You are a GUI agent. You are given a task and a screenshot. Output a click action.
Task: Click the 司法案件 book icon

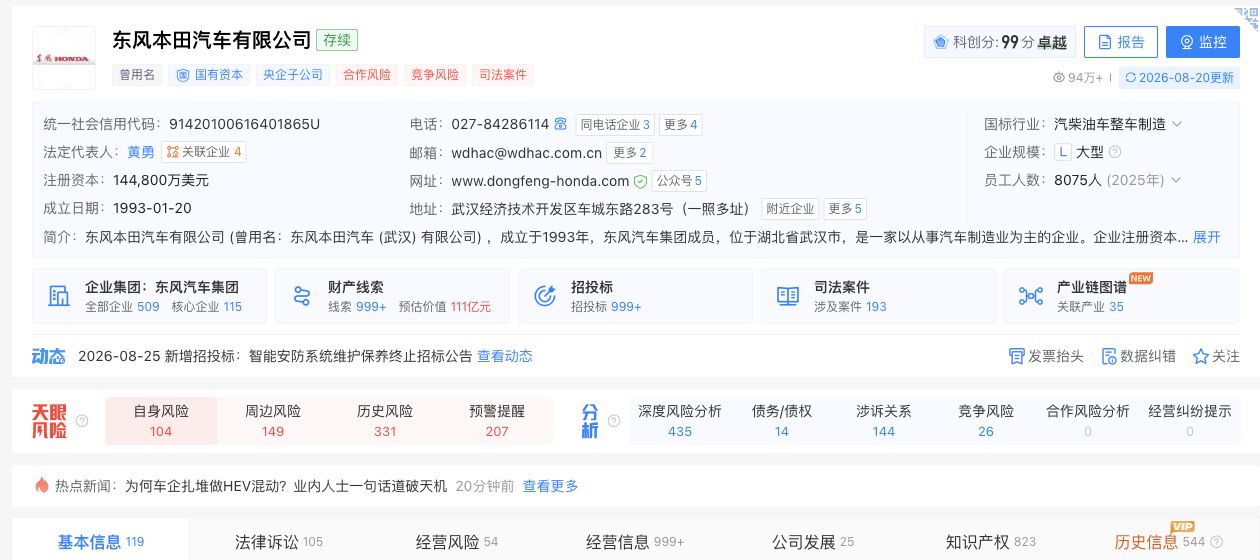point(788,296)
